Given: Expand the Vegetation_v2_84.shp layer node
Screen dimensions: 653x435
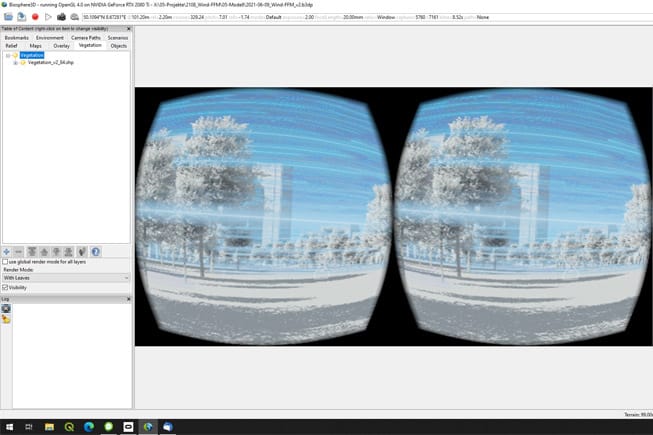Looking at the screenshot, I should (x=15, y=63).
